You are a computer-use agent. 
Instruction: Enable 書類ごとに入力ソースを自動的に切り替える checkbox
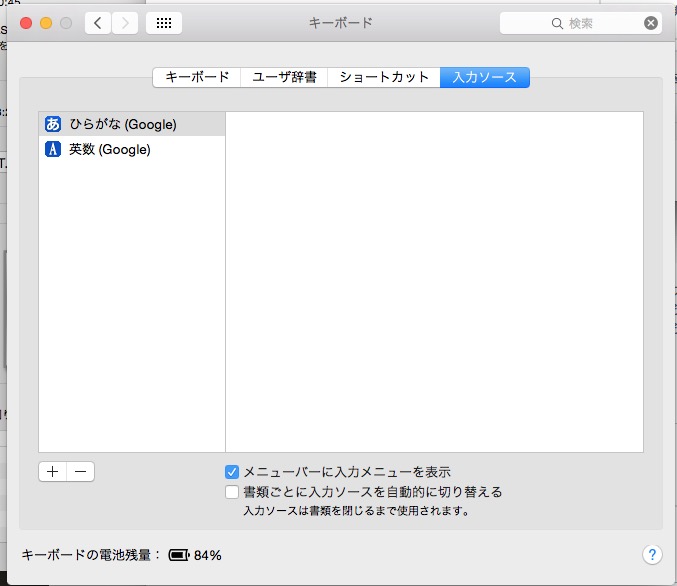pyautogui.click(x=232, y=492)
